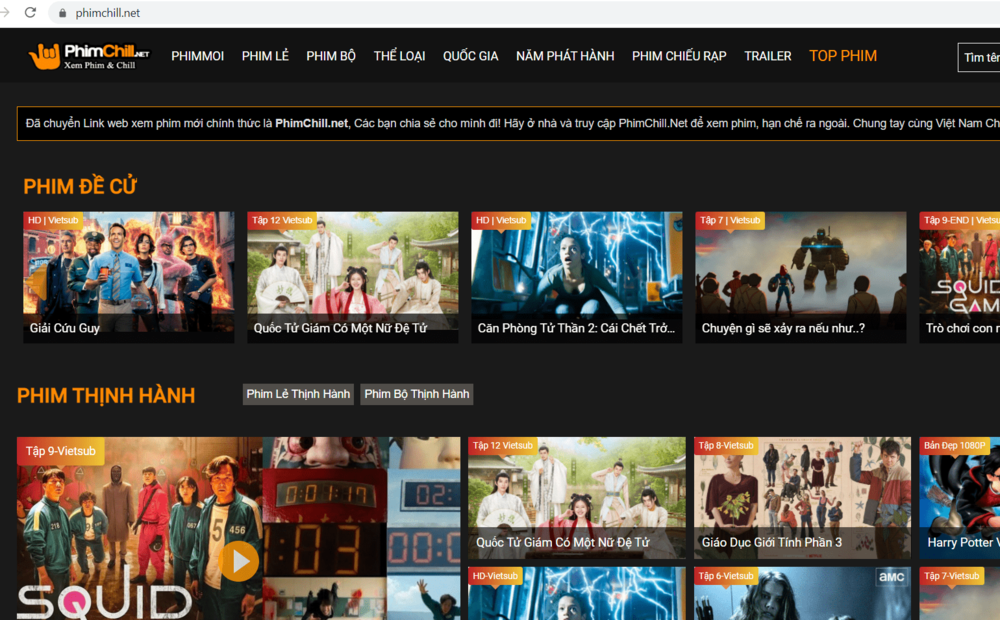1000x620 pixels.
Task: Click the Bản Đẹp 1080P badge
Action: click(955, 445)
